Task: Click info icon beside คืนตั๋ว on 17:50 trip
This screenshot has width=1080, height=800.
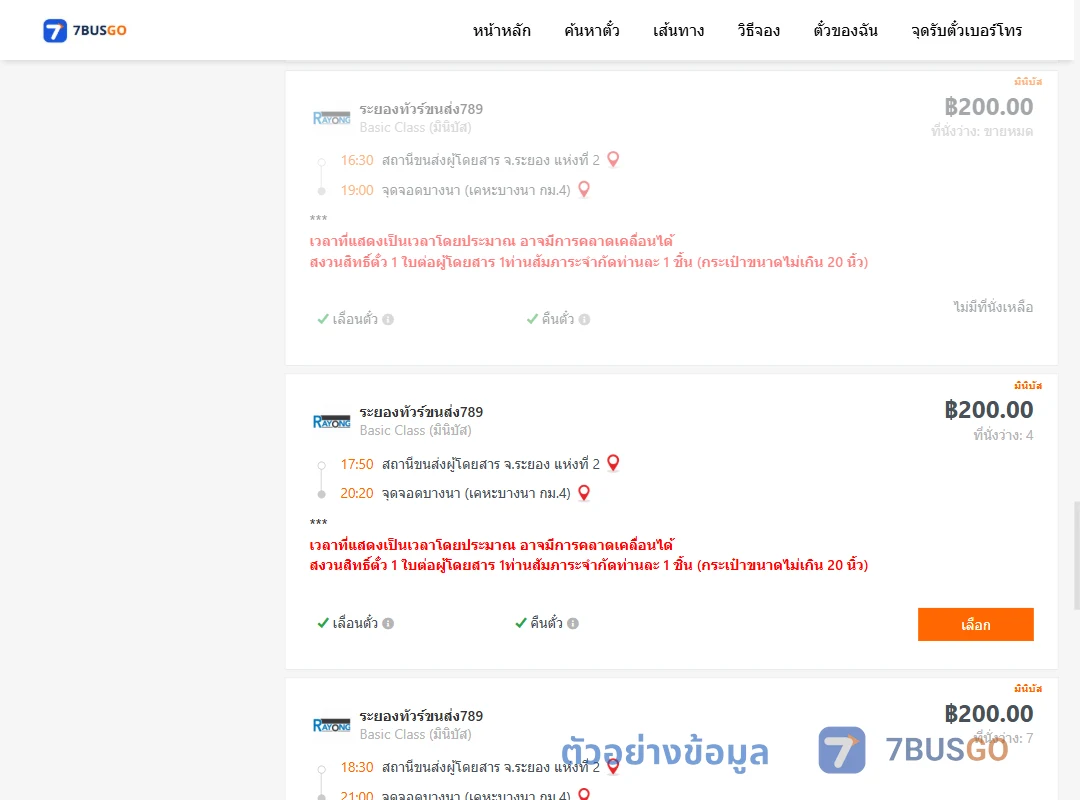Action: pos(573,623)
